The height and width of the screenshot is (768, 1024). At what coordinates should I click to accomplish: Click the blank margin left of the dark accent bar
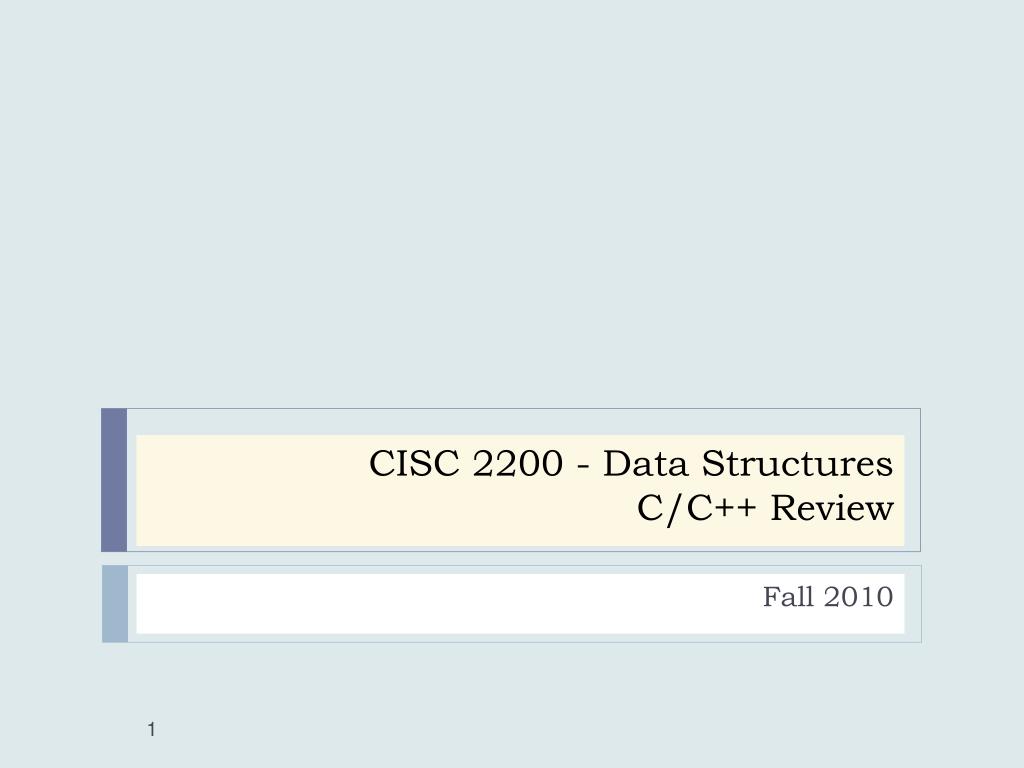point(50,480)
